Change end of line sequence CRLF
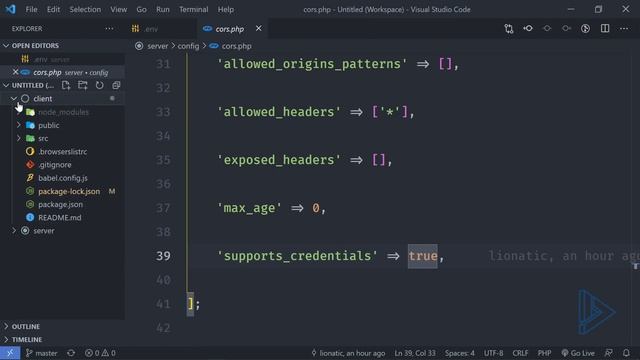 [x=520, y=353]
